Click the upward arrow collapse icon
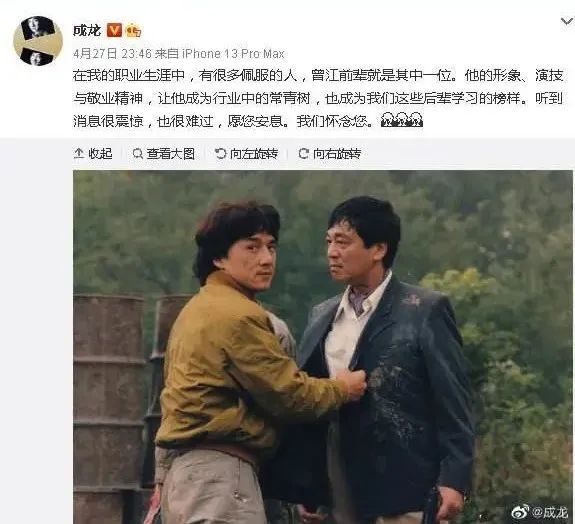 79,153
